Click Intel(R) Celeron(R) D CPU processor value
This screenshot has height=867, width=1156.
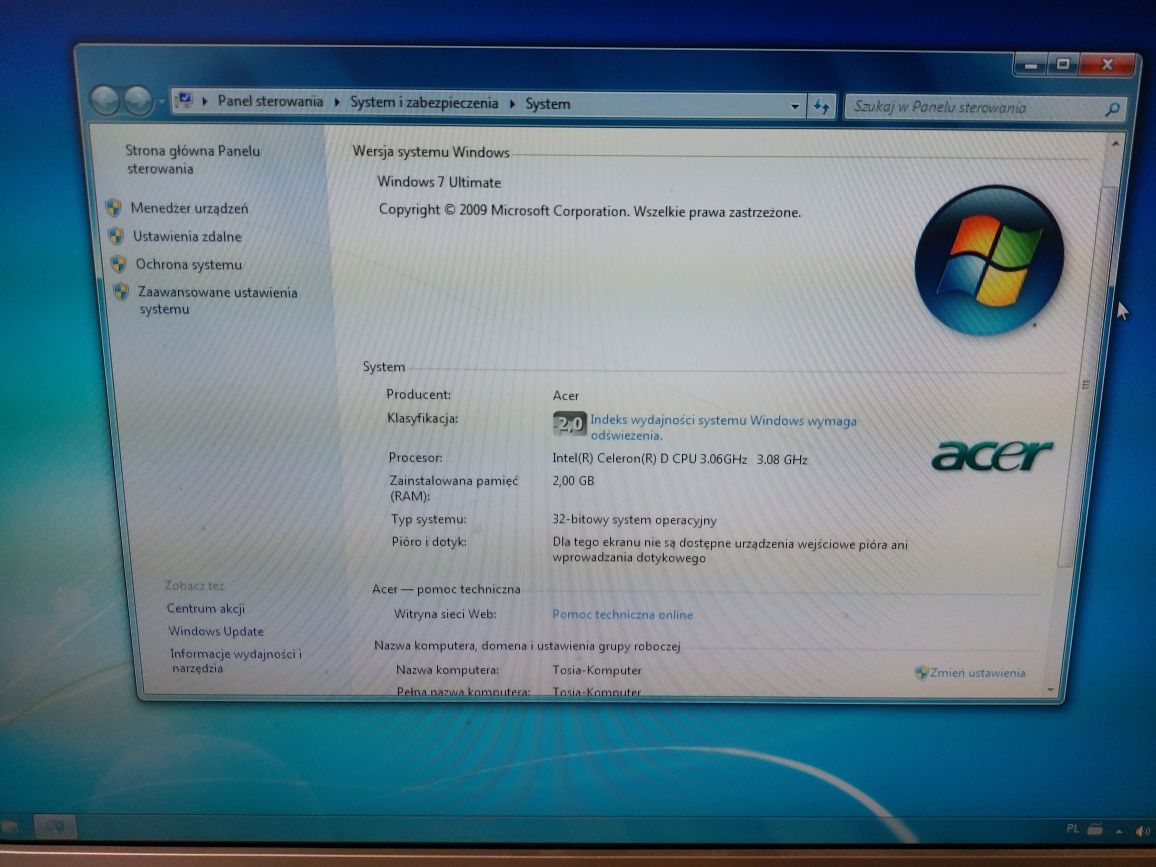(x=679, y=459)
